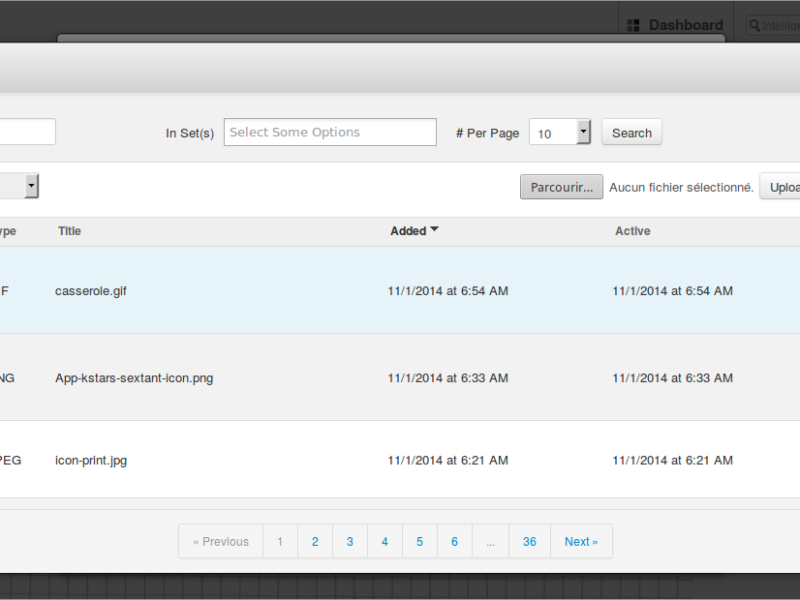Expand the dropdown left of Parcourir

32,186
